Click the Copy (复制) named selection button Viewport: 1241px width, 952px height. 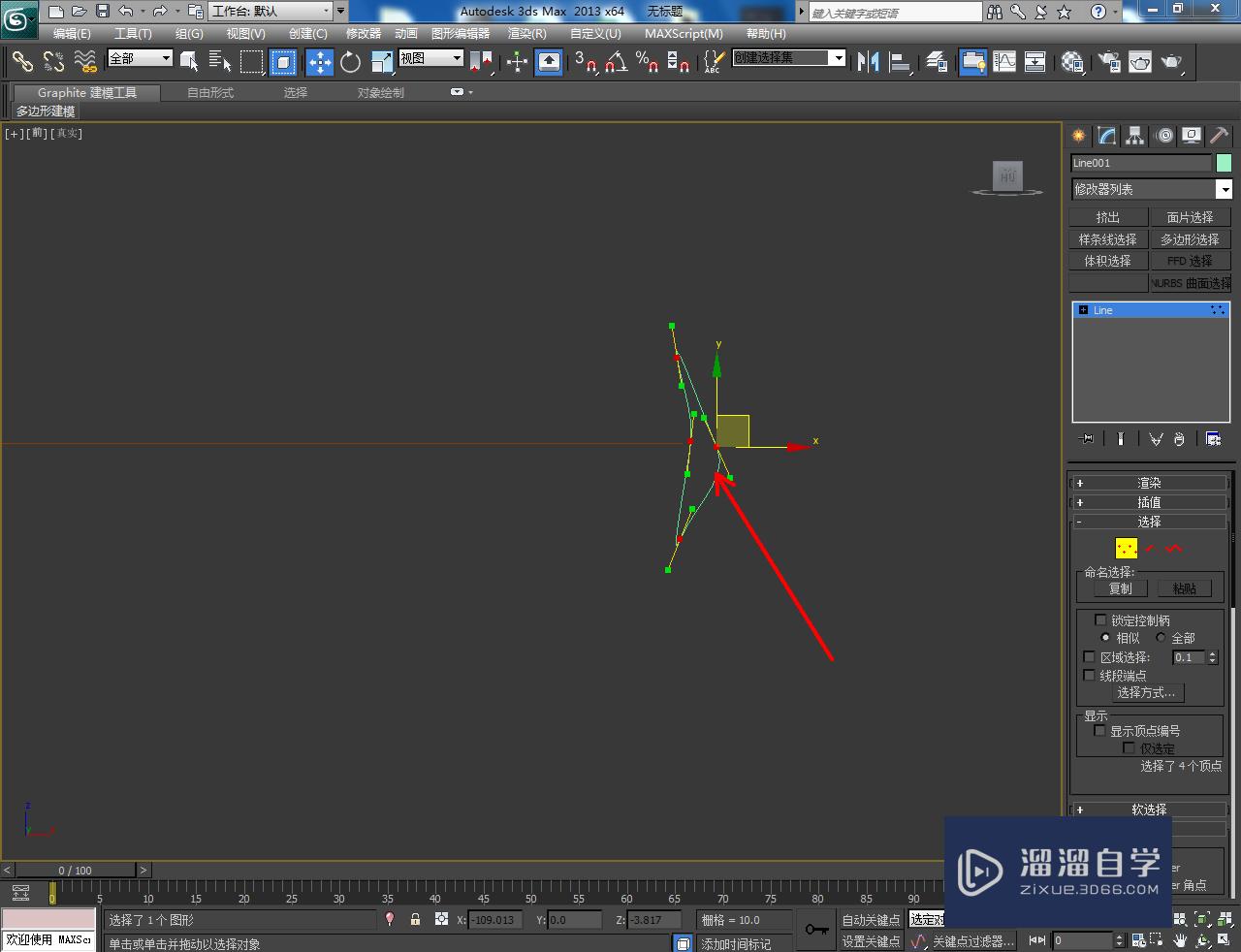tap(1120, 588)
